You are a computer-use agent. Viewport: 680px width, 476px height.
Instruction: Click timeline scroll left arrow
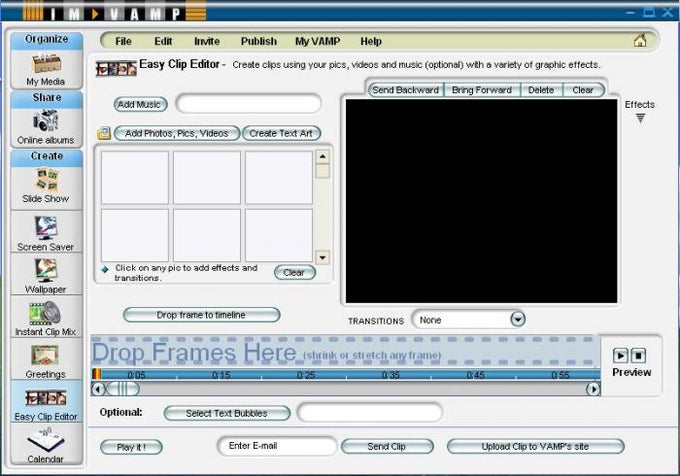[x=98, y=389]
